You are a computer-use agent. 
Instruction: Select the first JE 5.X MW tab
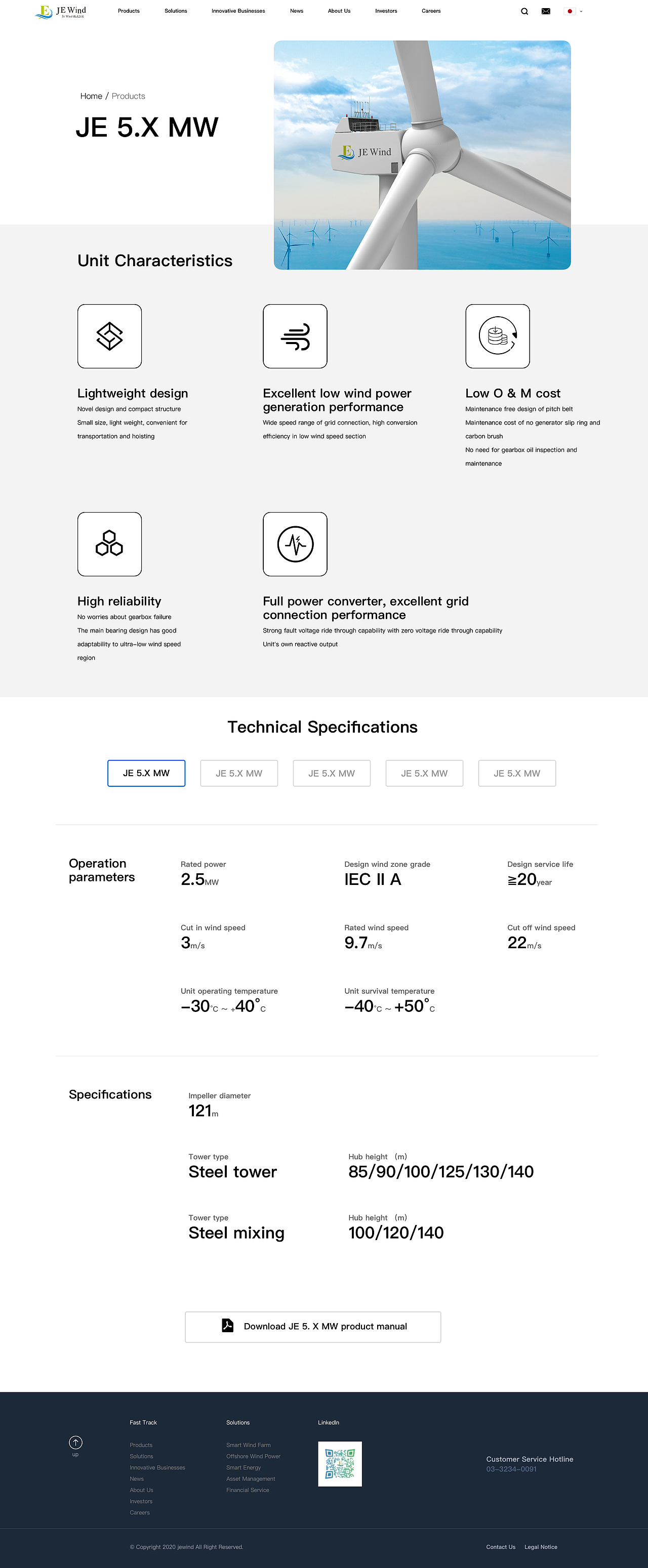[146, 773]
